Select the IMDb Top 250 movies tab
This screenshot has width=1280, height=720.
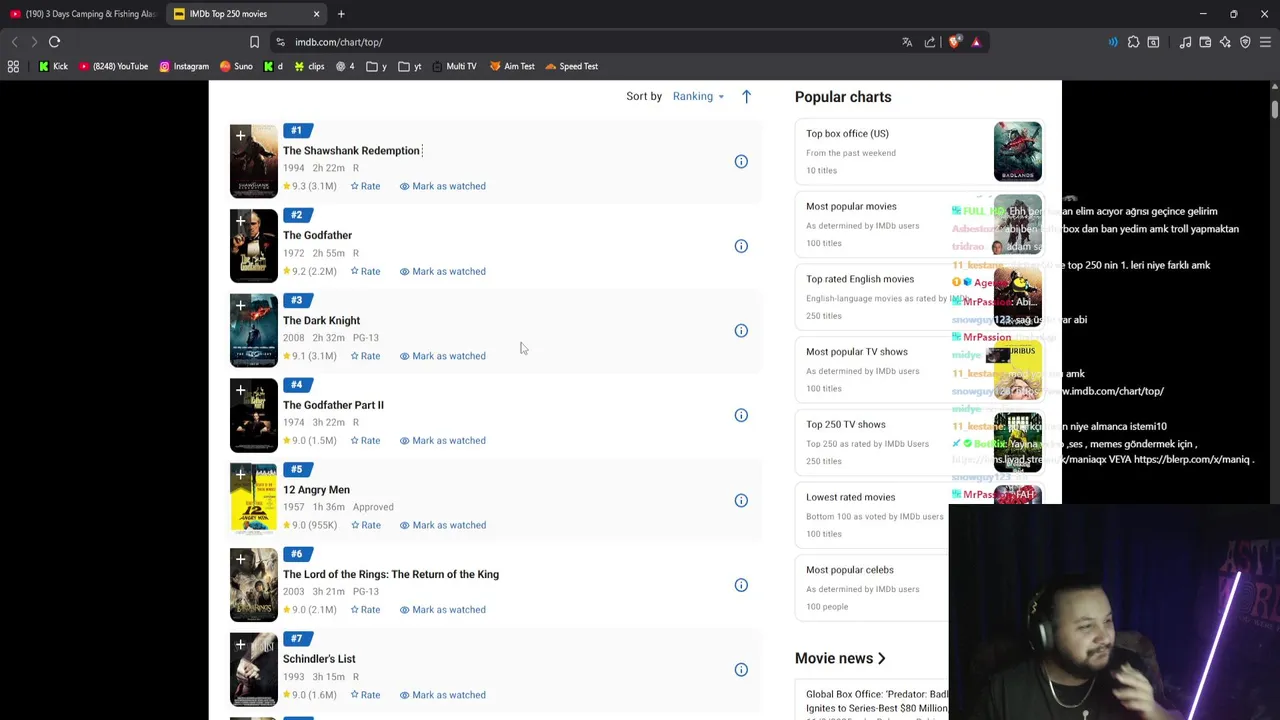247,14
